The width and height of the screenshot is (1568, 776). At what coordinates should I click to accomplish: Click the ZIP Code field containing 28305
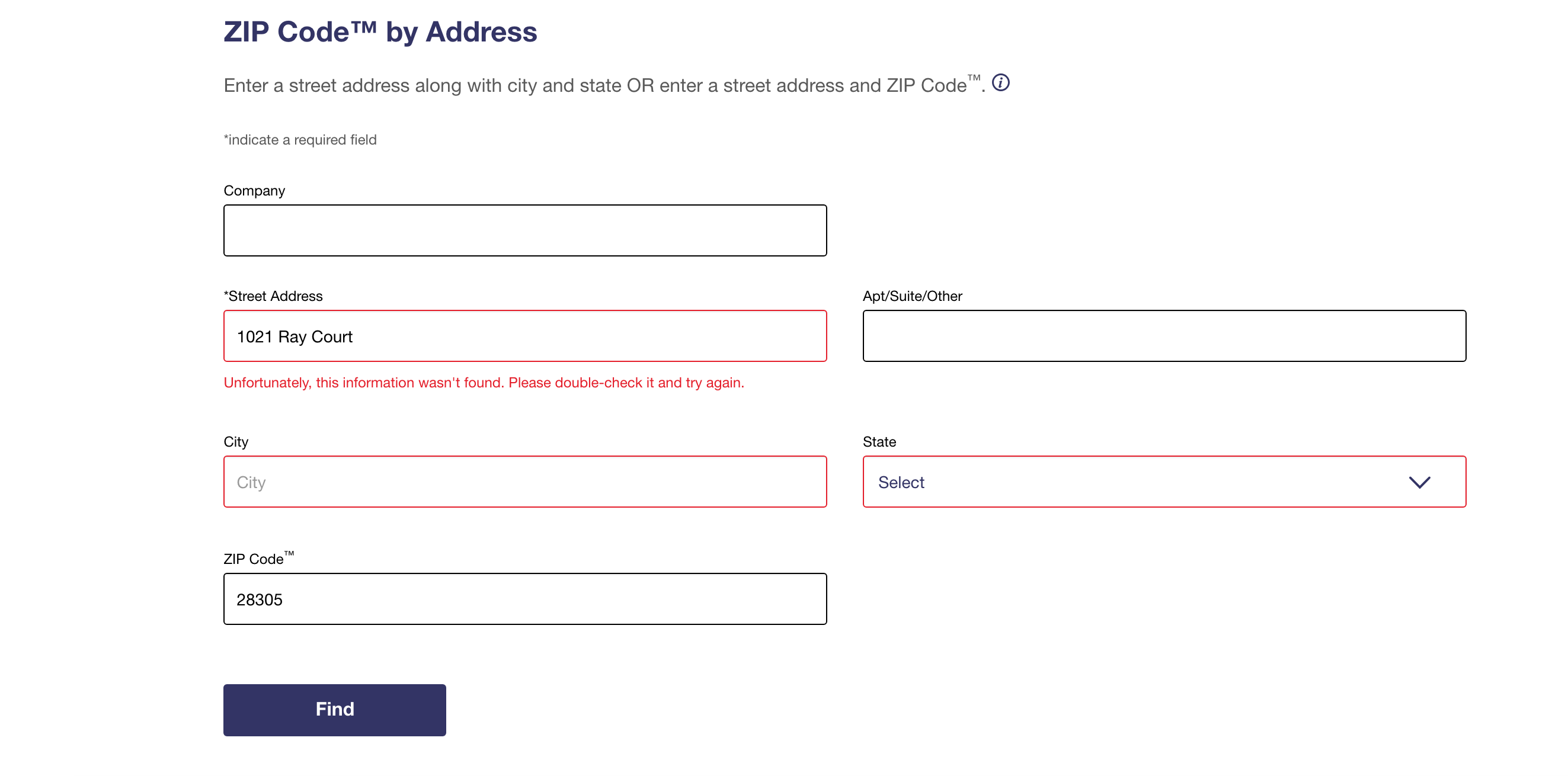click(x=524, y=599)
